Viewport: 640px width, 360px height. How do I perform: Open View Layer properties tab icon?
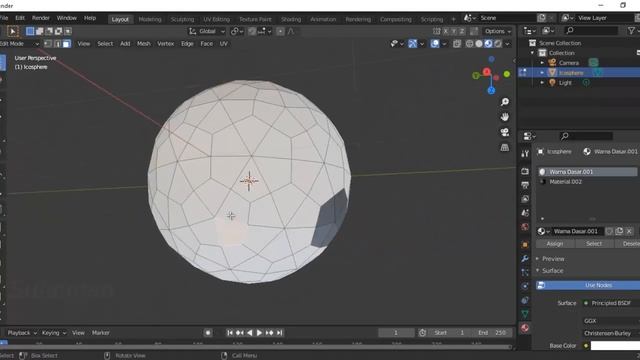[x=525, y=199]
